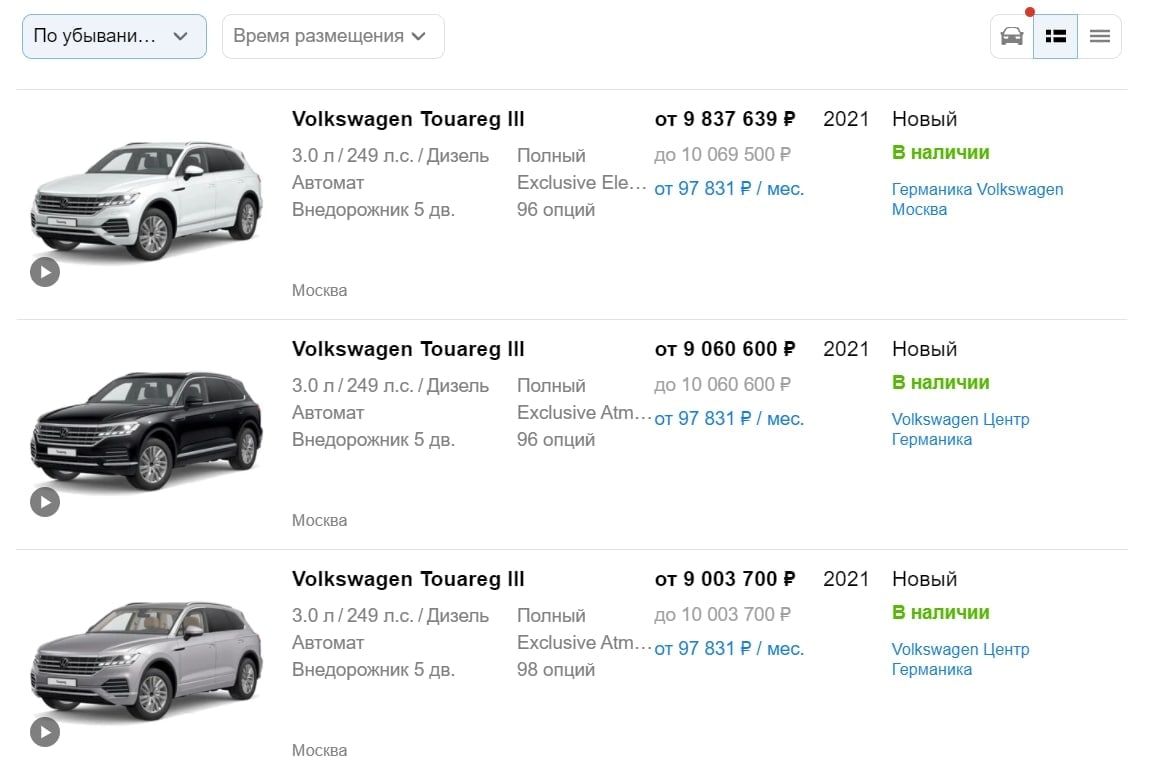The image size is (1149, 766).
Task: Play video of white Touareg
Action: (45, 272)
